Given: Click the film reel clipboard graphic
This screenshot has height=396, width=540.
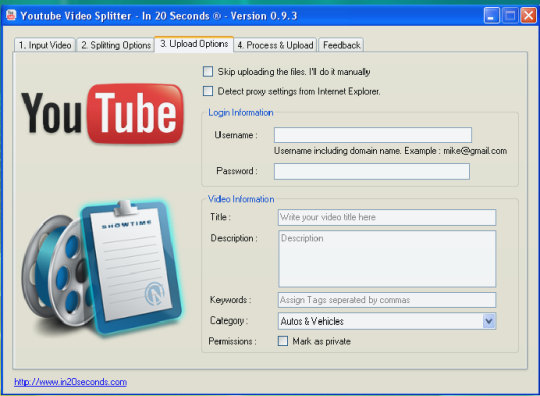Looking at the screenshot, I should pyautogui.click(x=102, y=268).
